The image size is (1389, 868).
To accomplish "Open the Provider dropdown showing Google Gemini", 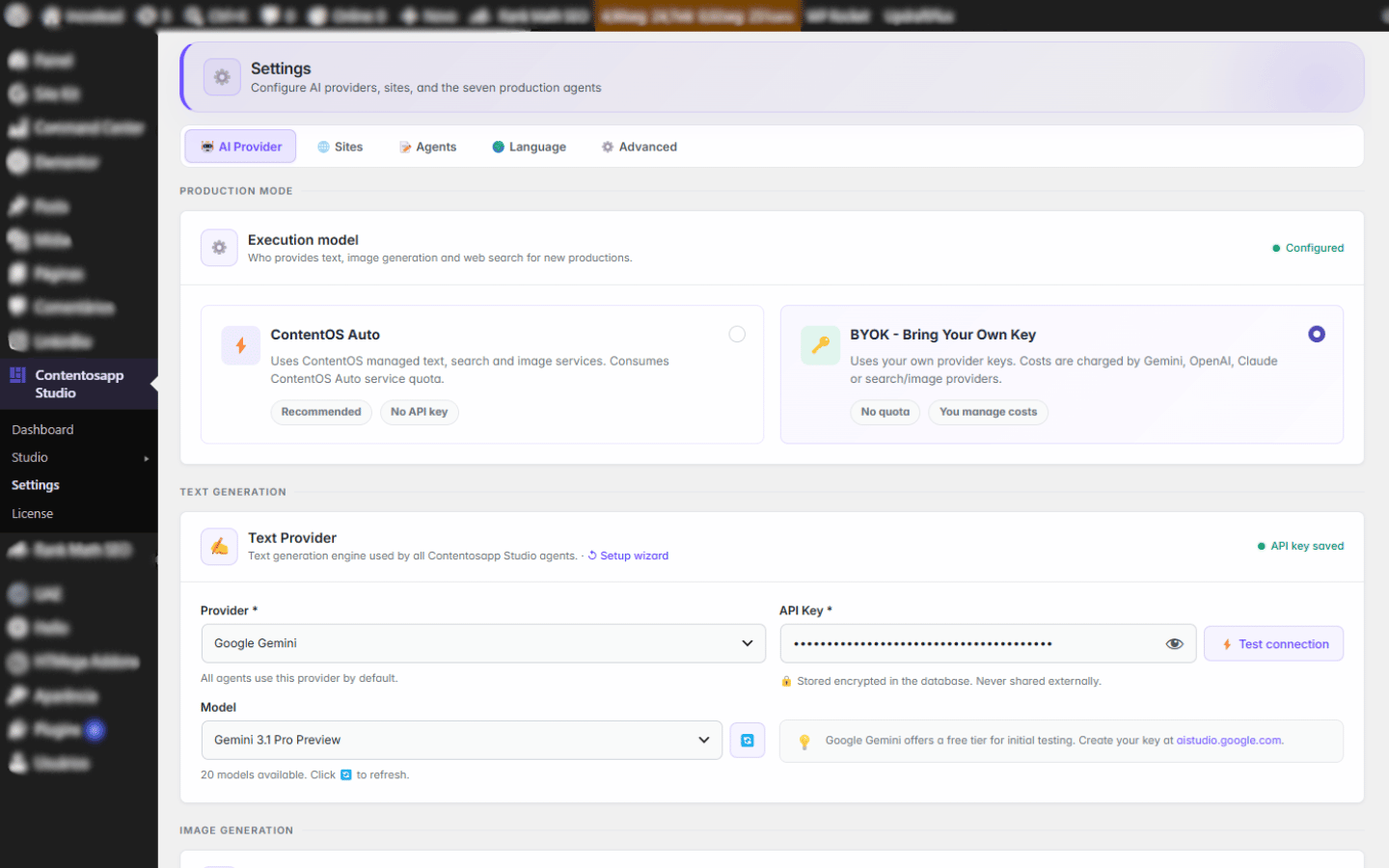I will [483, 643].
